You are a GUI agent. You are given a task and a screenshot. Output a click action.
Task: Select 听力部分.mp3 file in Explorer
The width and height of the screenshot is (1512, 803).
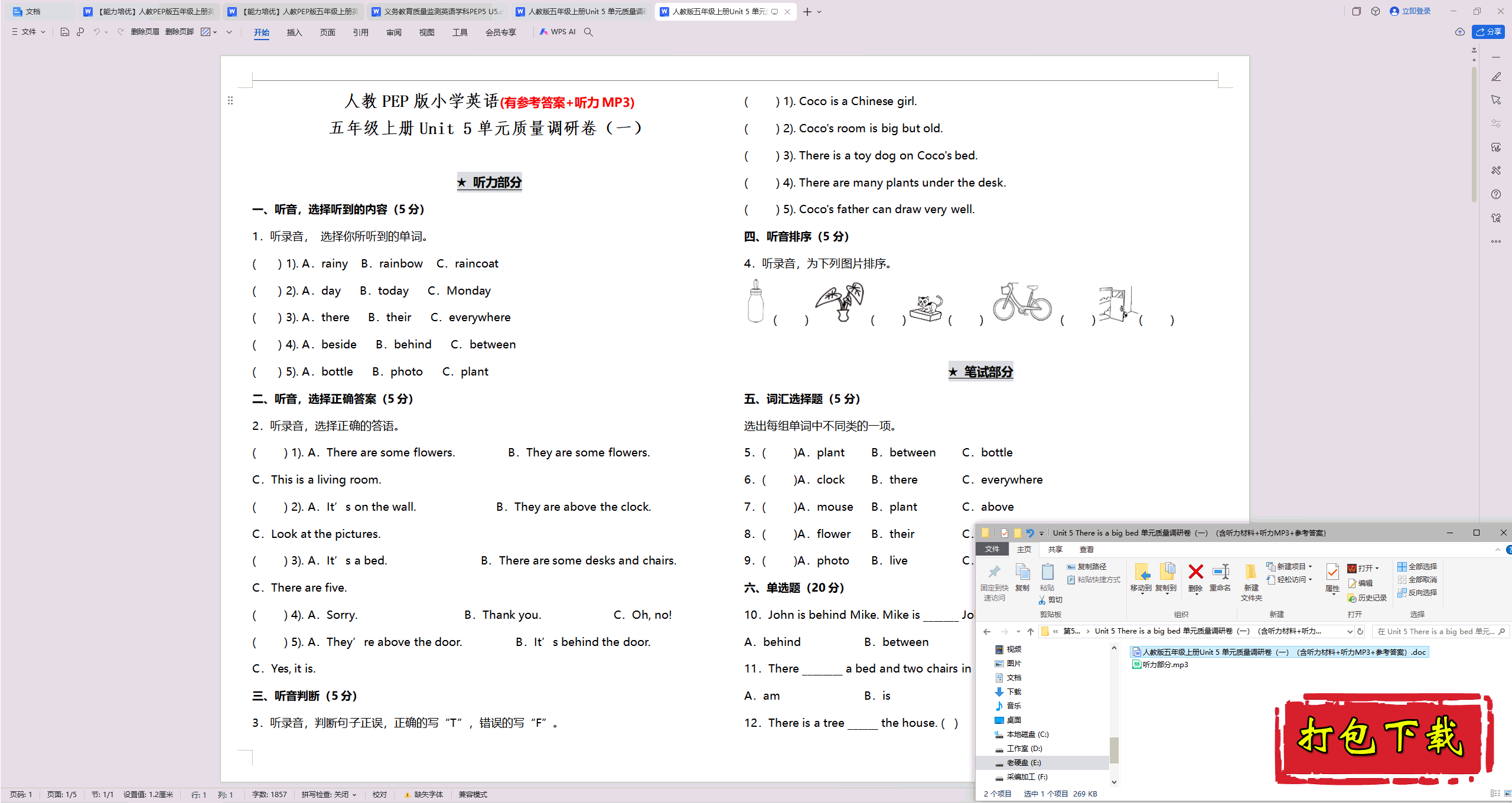[1160, 665]
